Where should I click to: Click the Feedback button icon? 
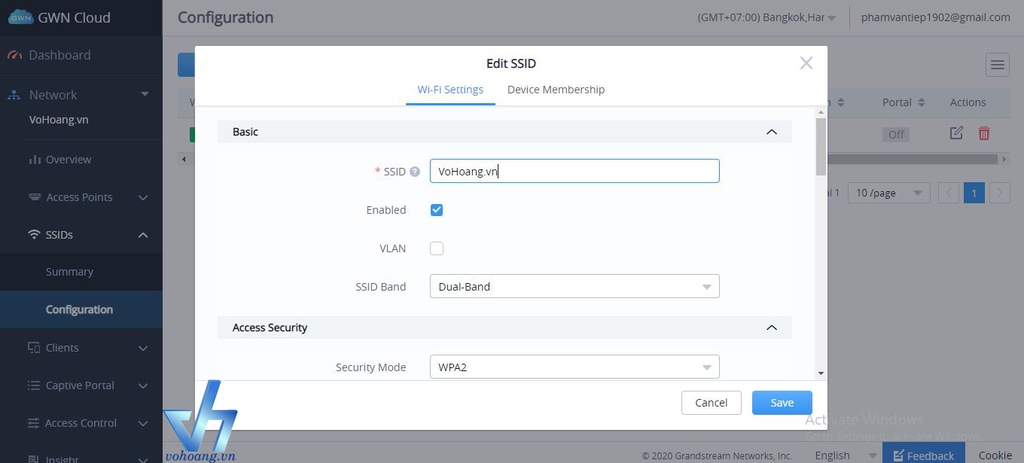coord(898,456)
